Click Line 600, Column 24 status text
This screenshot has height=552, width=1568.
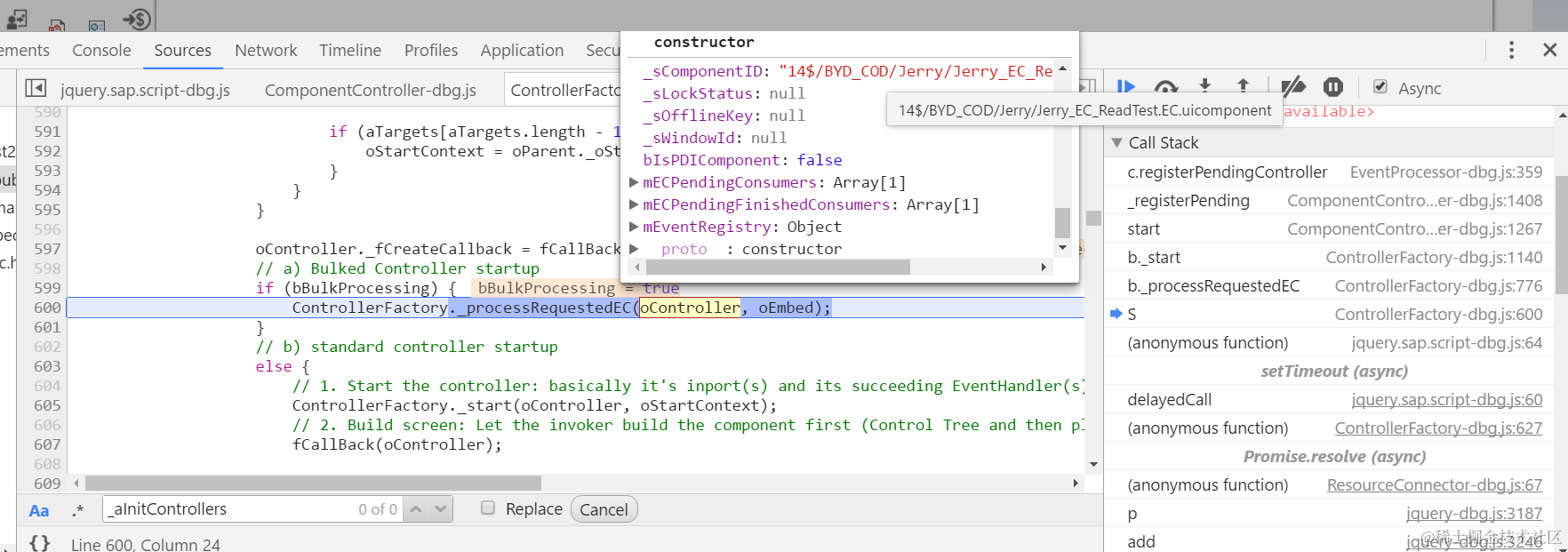click(146, 544)
